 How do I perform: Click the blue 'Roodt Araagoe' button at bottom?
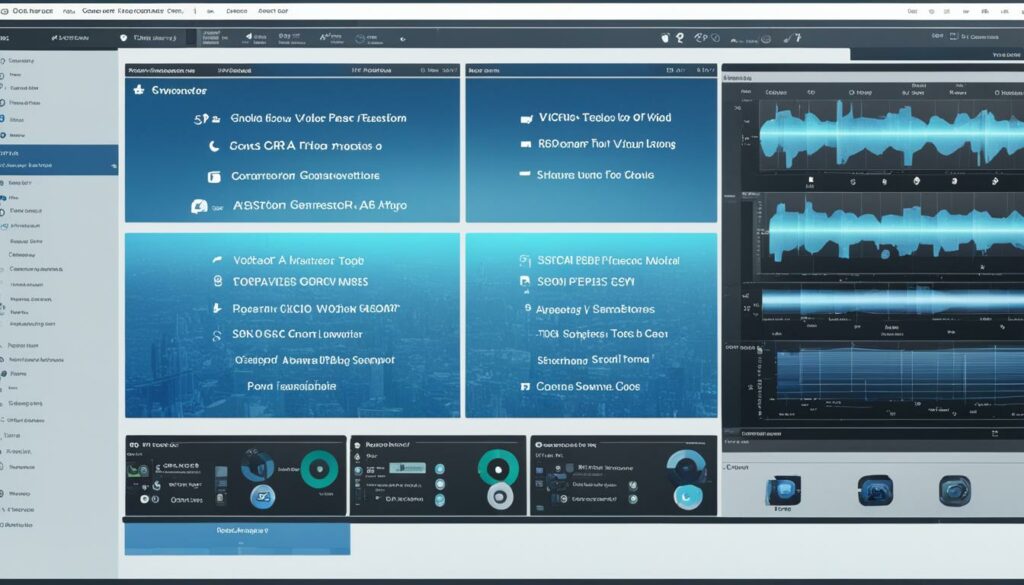coord(237,539)
